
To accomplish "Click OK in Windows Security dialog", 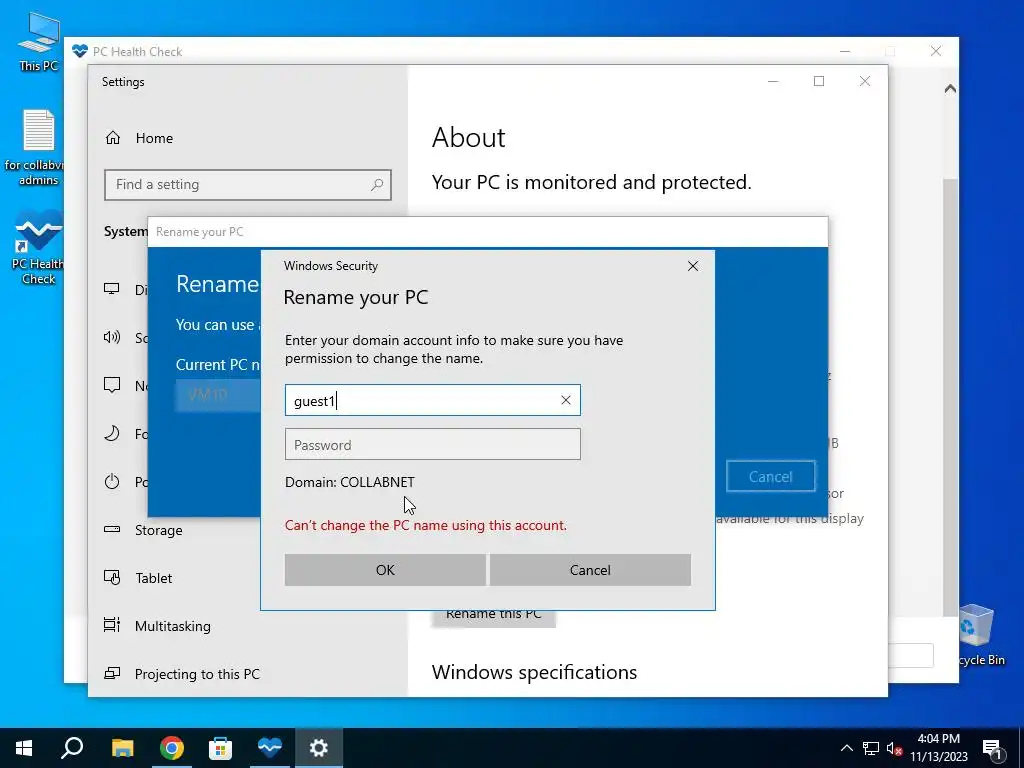I will tap(385, 569).
